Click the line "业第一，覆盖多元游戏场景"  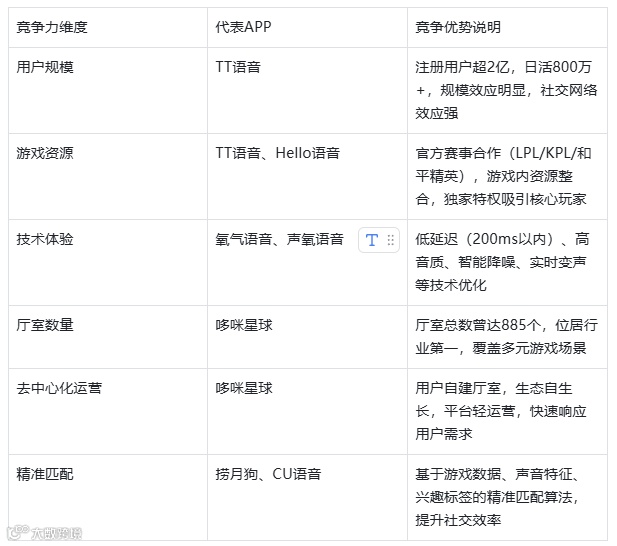pyautogui.click(x=501, y=348)
